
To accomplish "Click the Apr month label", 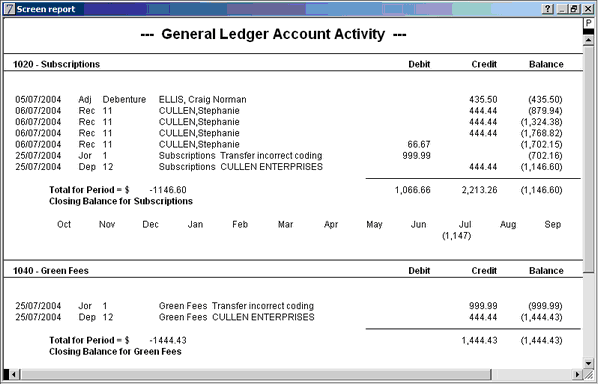I will 331,225.
